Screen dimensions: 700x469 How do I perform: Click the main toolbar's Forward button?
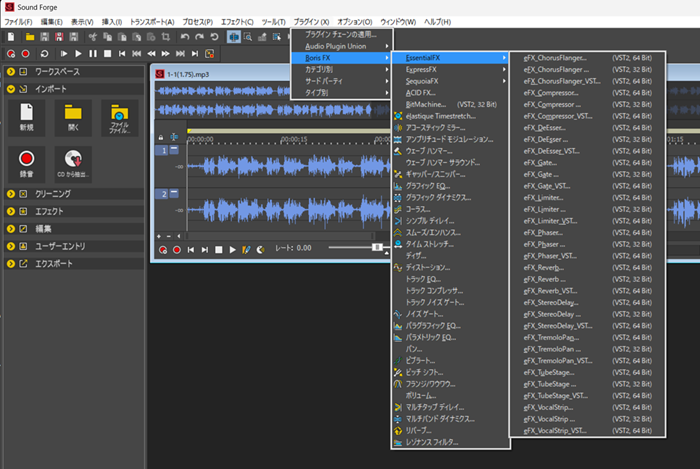tap(166, 54)
